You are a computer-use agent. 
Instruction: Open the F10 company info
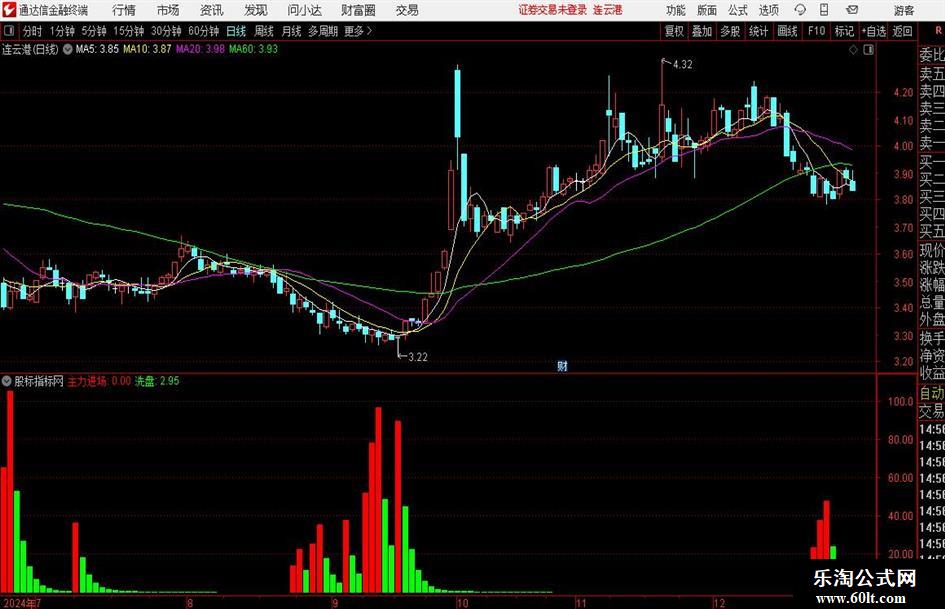(x=816, y=31)
